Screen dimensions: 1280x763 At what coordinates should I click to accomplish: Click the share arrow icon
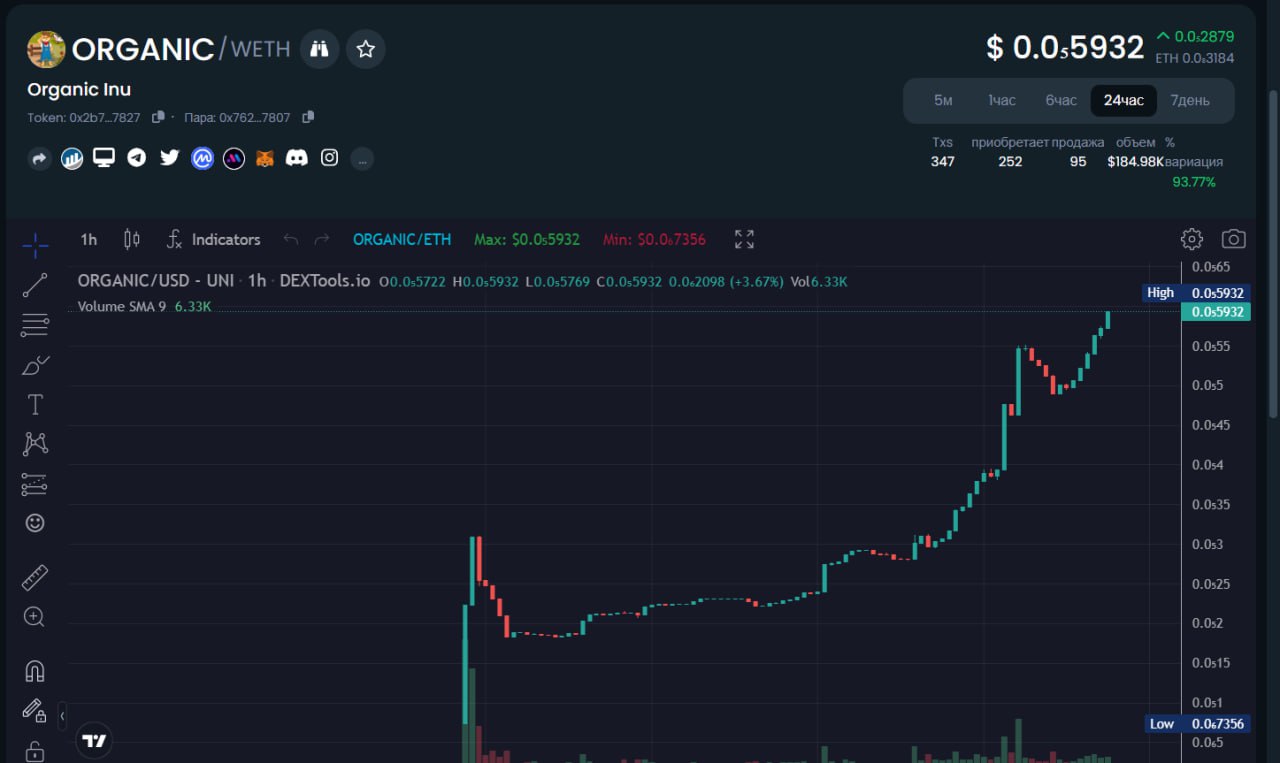coord(40,158)
